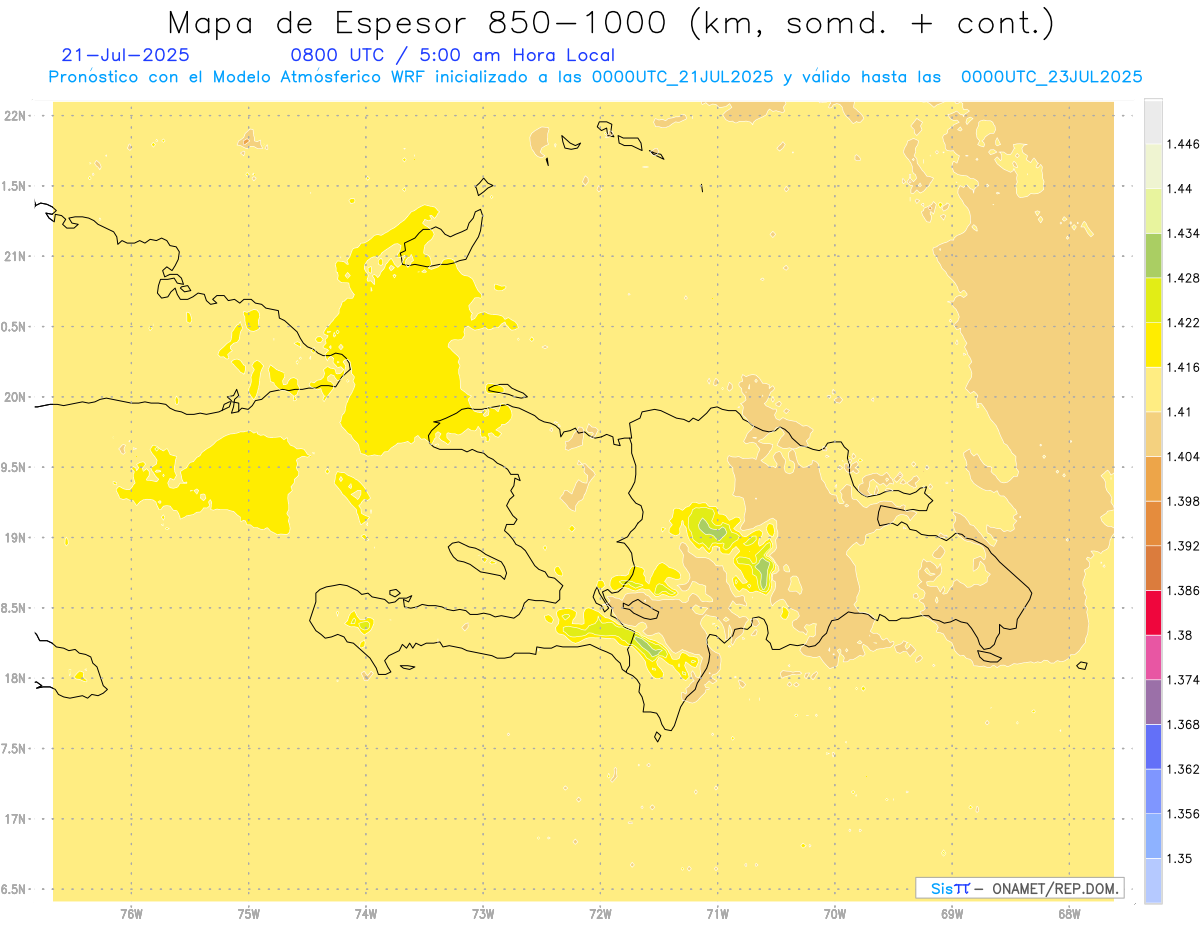This screenshot has height=927, width=1200.
Task: Select the "1.398" legend value
Action: coord(1182,501)
